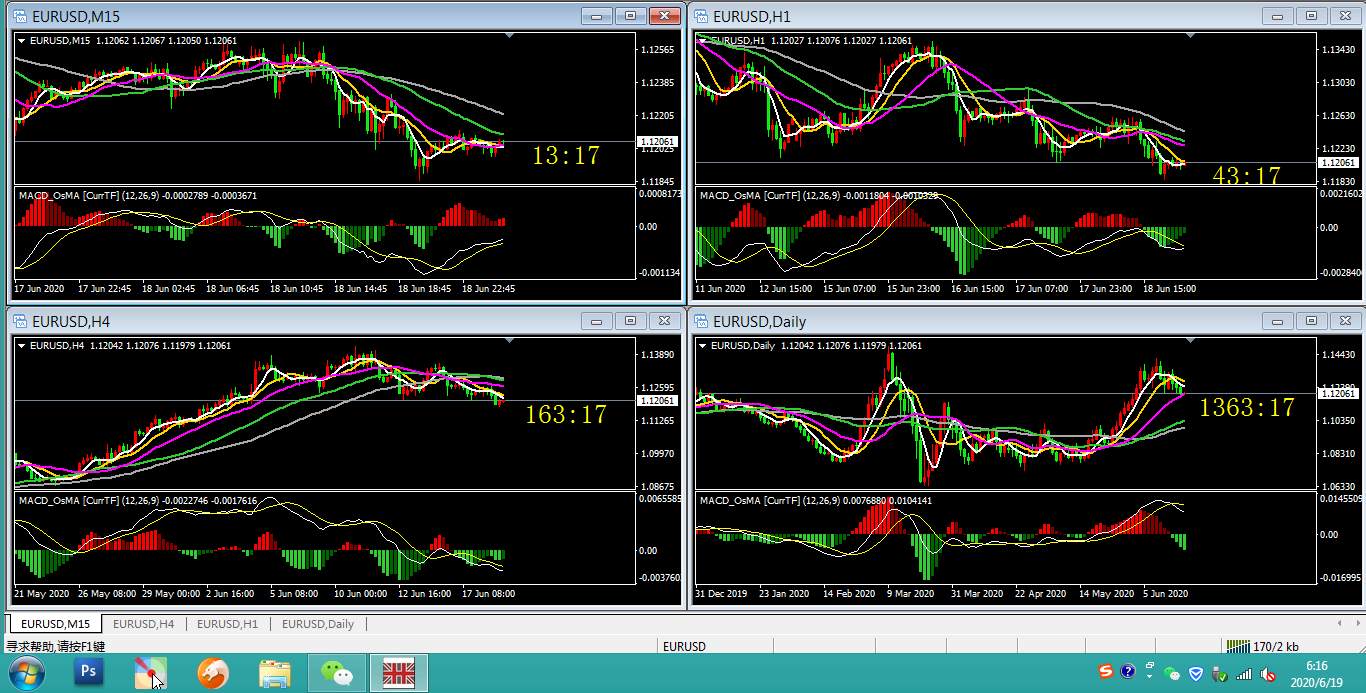Open WeChat from the taskbar
The height and width of the screenshot is (693, 1366).
(337, 673)
